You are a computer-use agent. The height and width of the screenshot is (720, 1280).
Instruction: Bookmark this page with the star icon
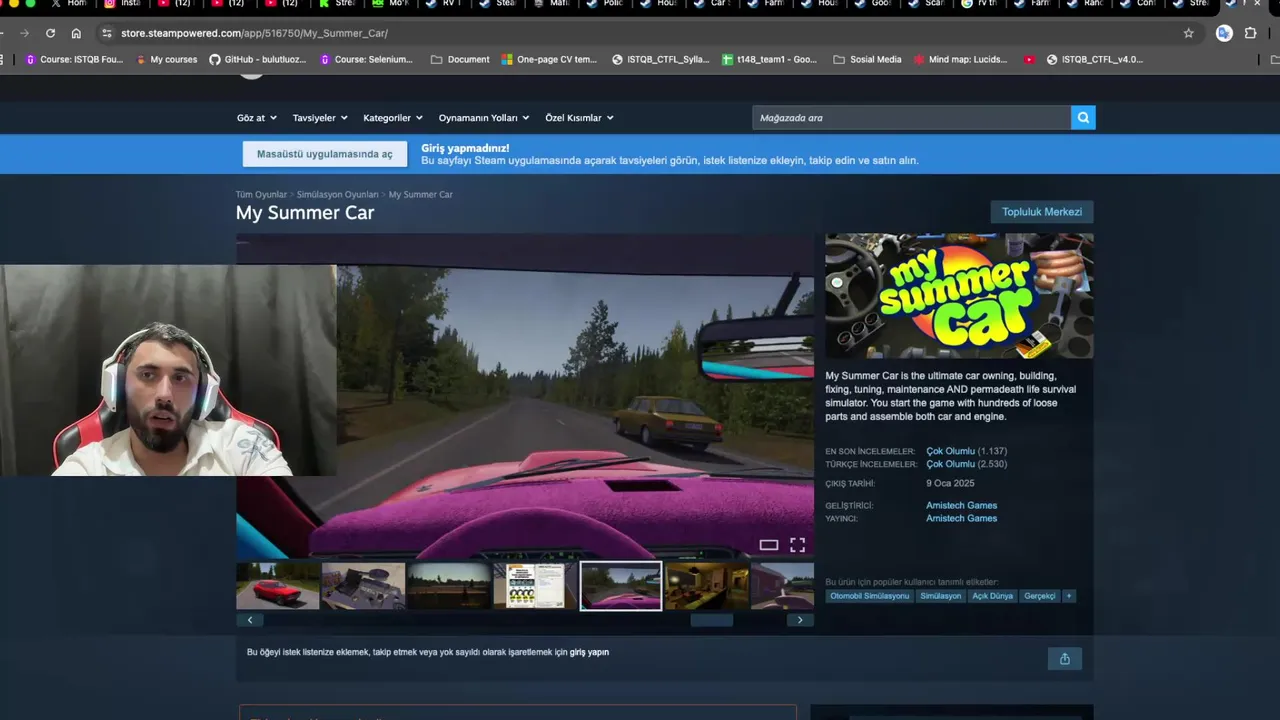[x=1188, y=33]
